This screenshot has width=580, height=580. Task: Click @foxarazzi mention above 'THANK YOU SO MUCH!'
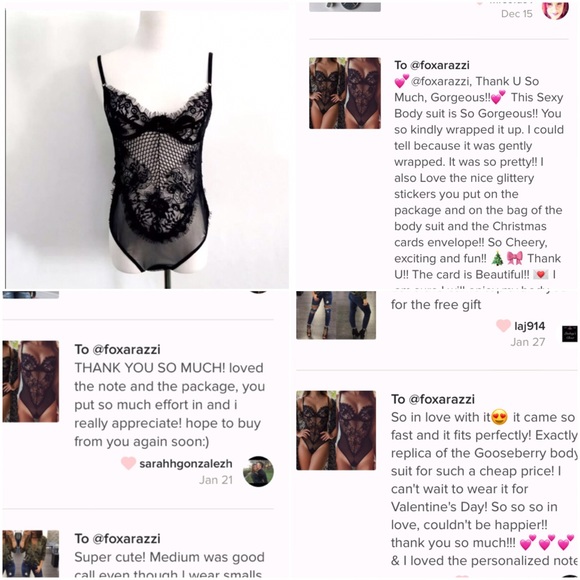[x=126, y=350]
